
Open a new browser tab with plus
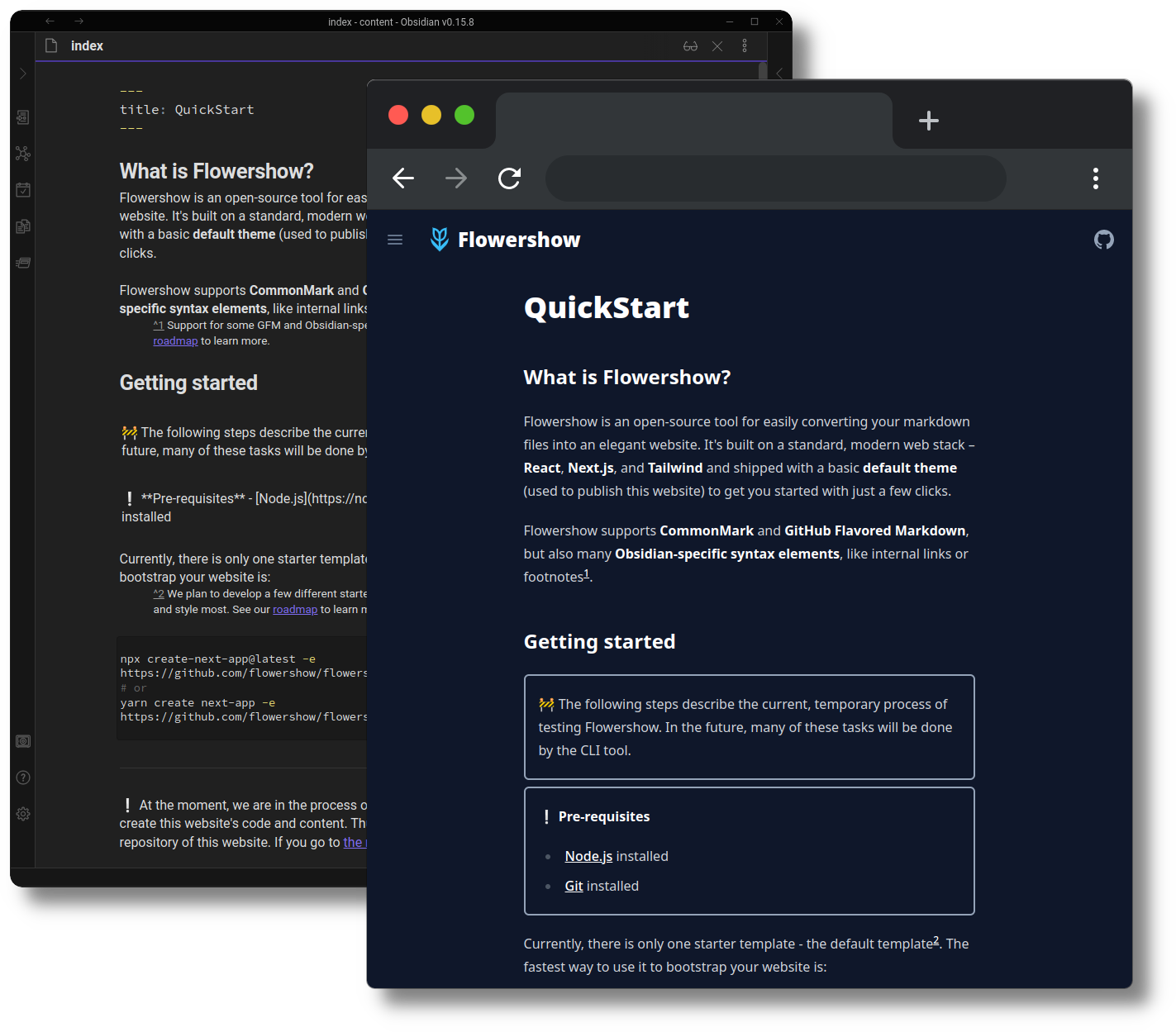929,121
